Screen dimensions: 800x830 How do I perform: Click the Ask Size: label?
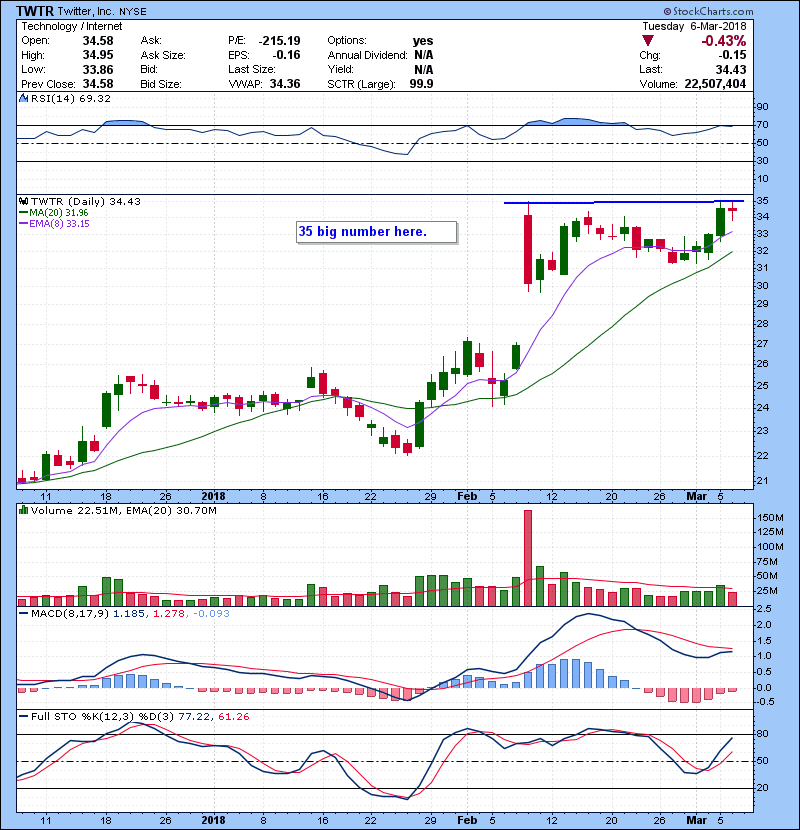coord(163,55)
